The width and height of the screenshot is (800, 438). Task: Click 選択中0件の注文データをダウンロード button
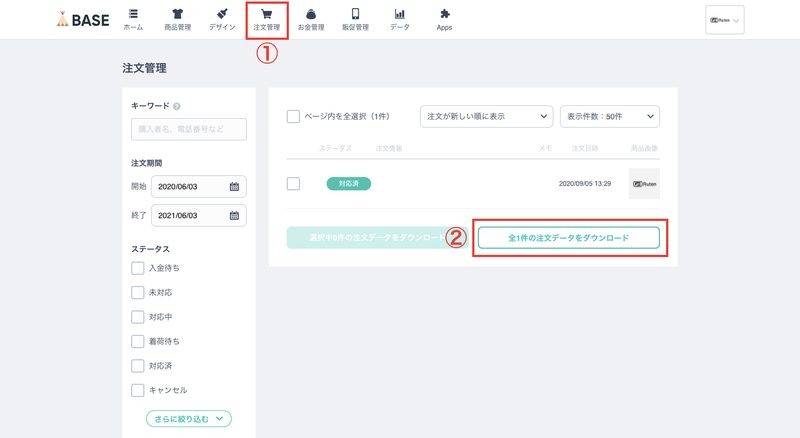pyautogui.click(x=378, y=238)
